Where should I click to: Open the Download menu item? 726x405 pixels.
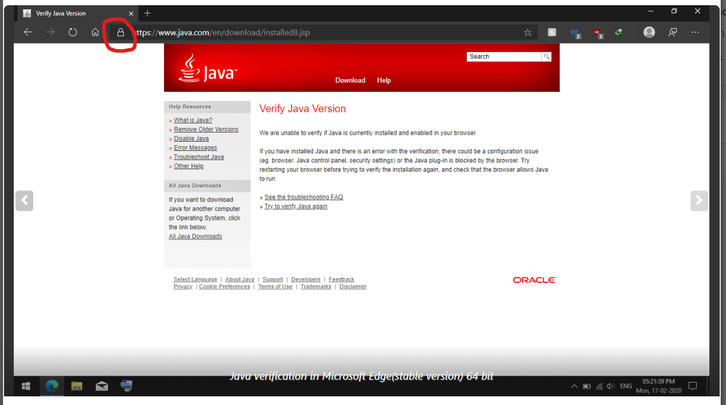[x=350, y=80]
